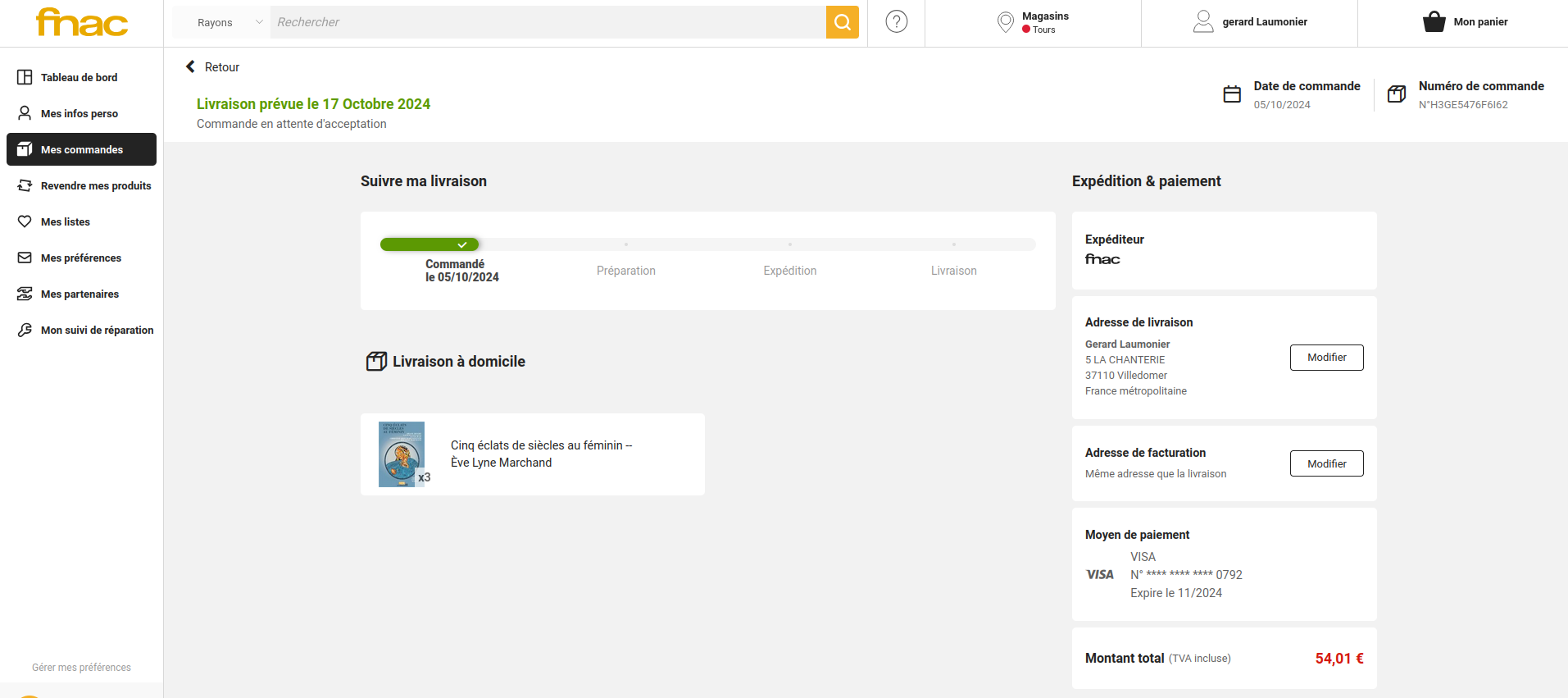This screenshot has width=1568, height=698.
Task: Click the Retour back arrow
Action: point(191,67)
